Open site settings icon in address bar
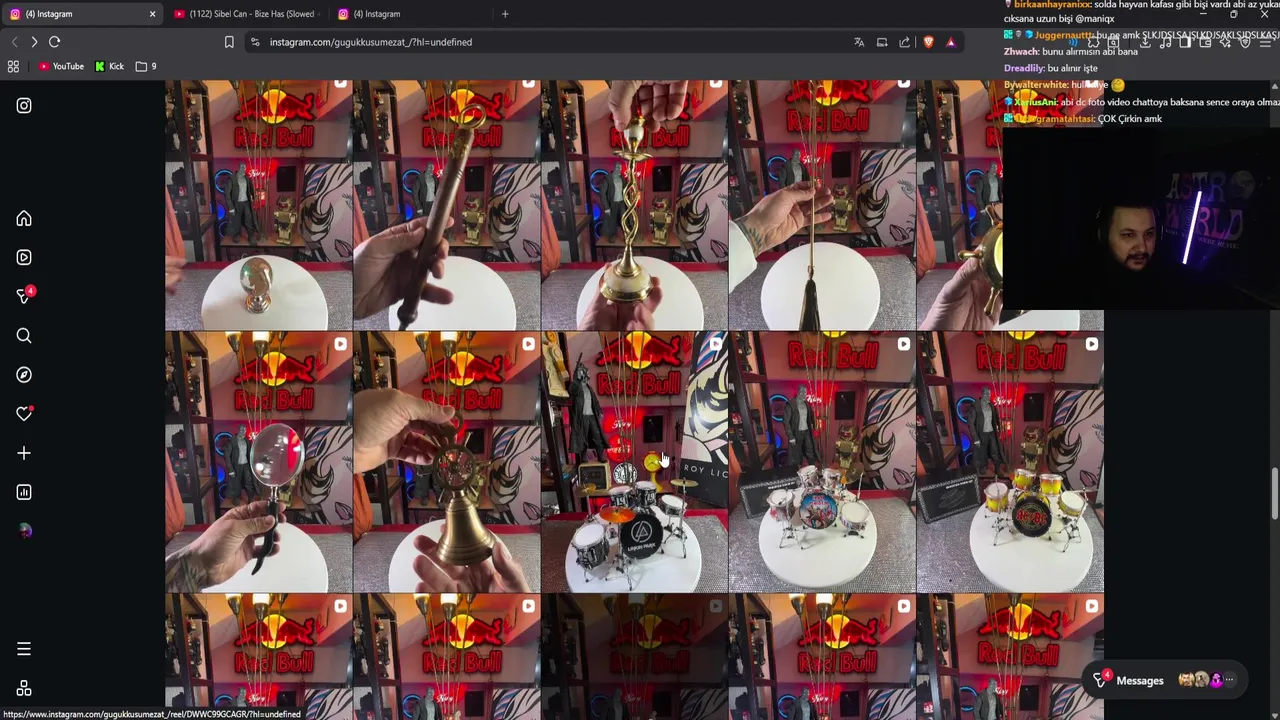Viewport: 1280px width, 720px height. click(255, 42)
